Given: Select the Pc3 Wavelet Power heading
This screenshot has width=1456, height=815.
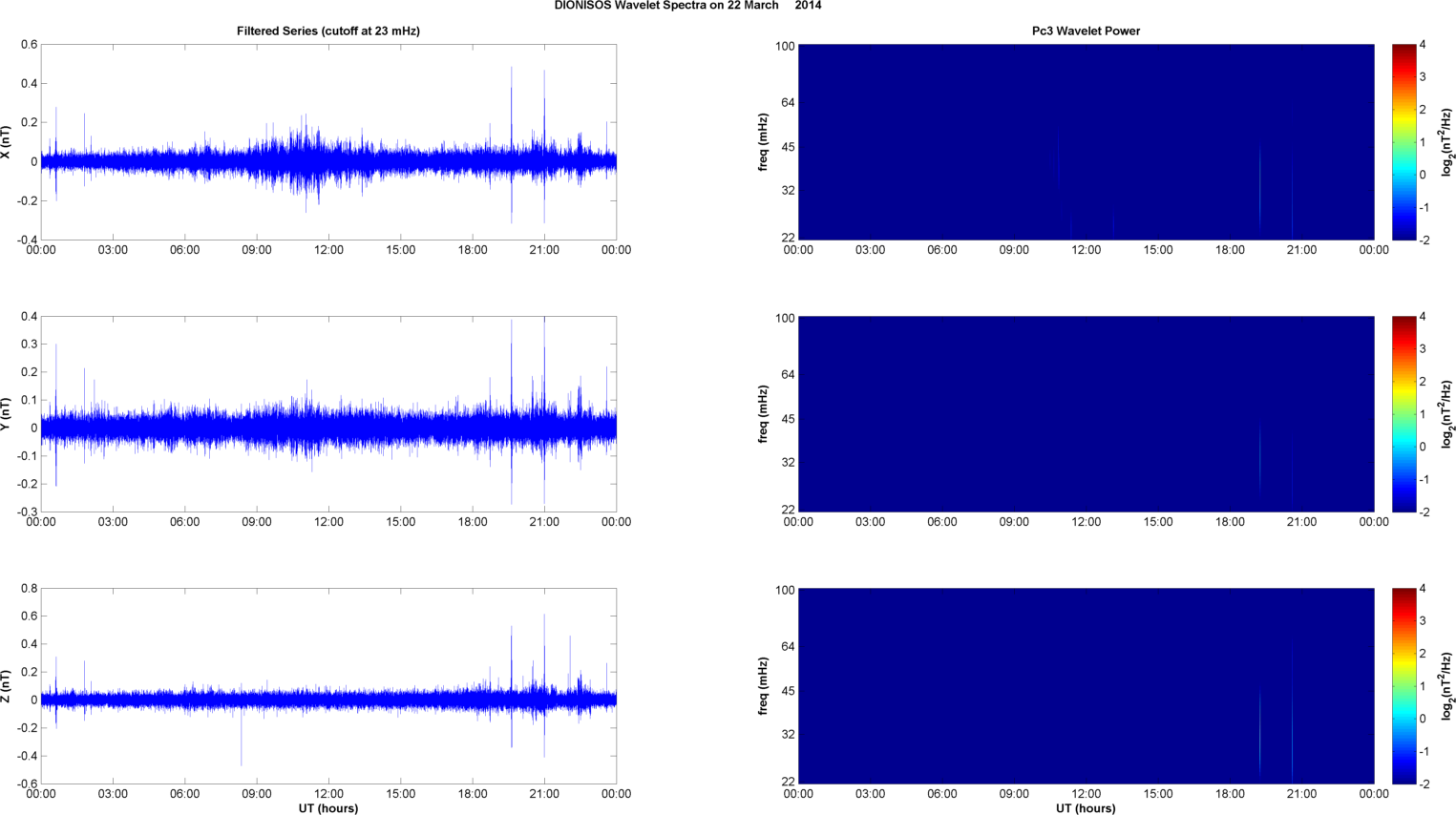Looking at the screenshot, I should point(1086,31).
